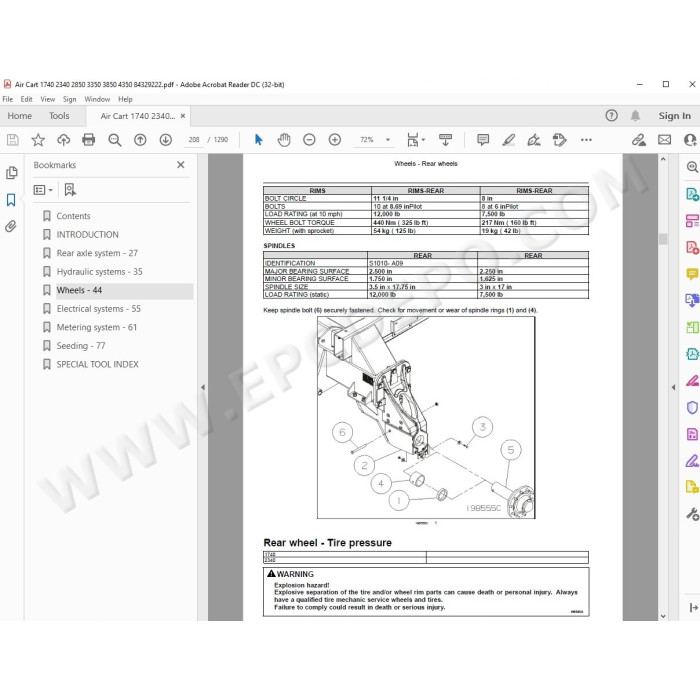This screenshot has height=700, width=700.
Task: Jump to Seeding - 77 bookmark
Action: click(x=81, y=346)
